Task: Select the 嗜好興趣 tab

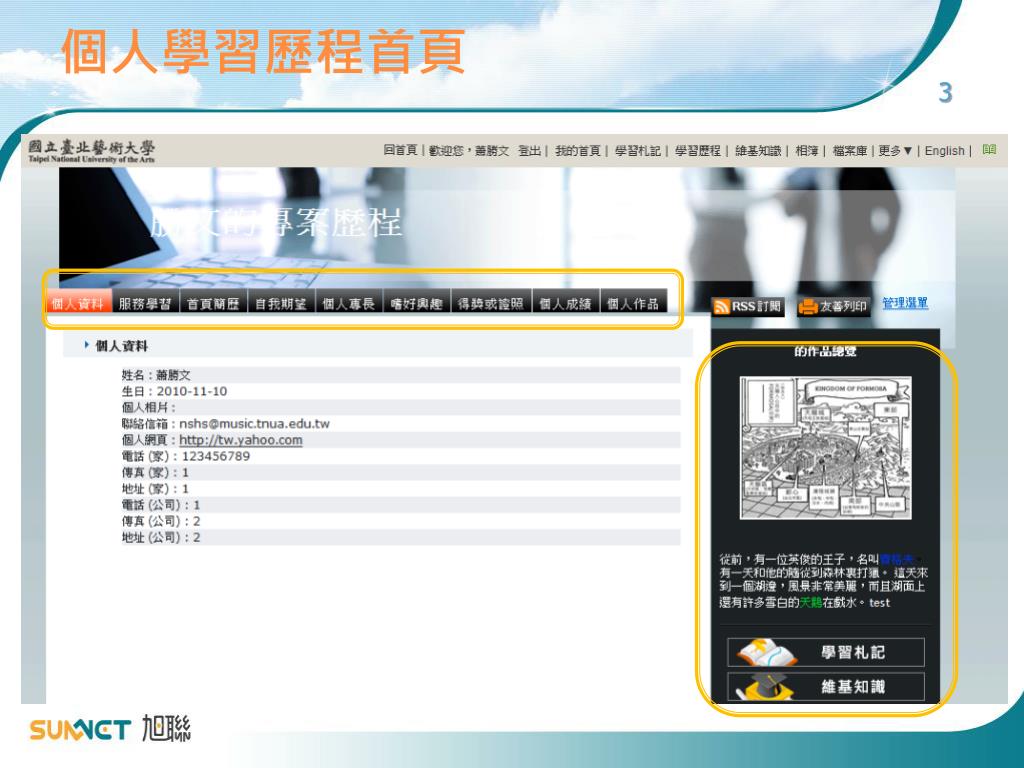Action: (417, 304)
